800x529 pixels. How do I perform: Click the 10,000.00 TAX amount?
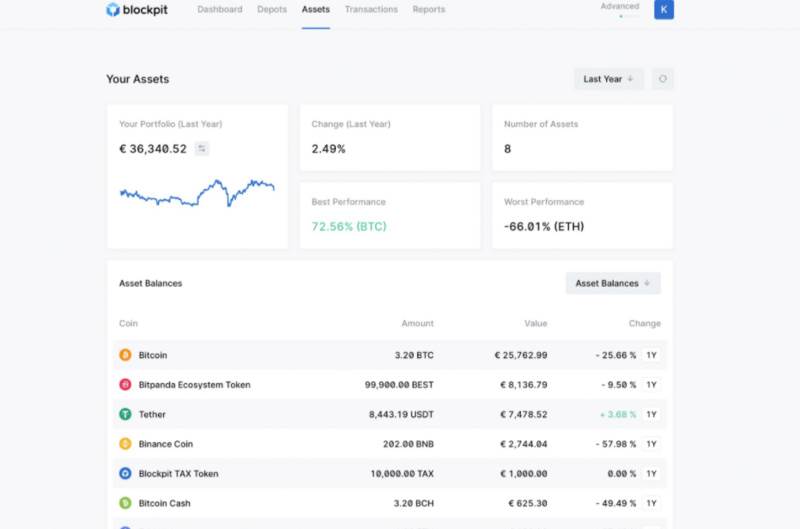click(402, 473)
